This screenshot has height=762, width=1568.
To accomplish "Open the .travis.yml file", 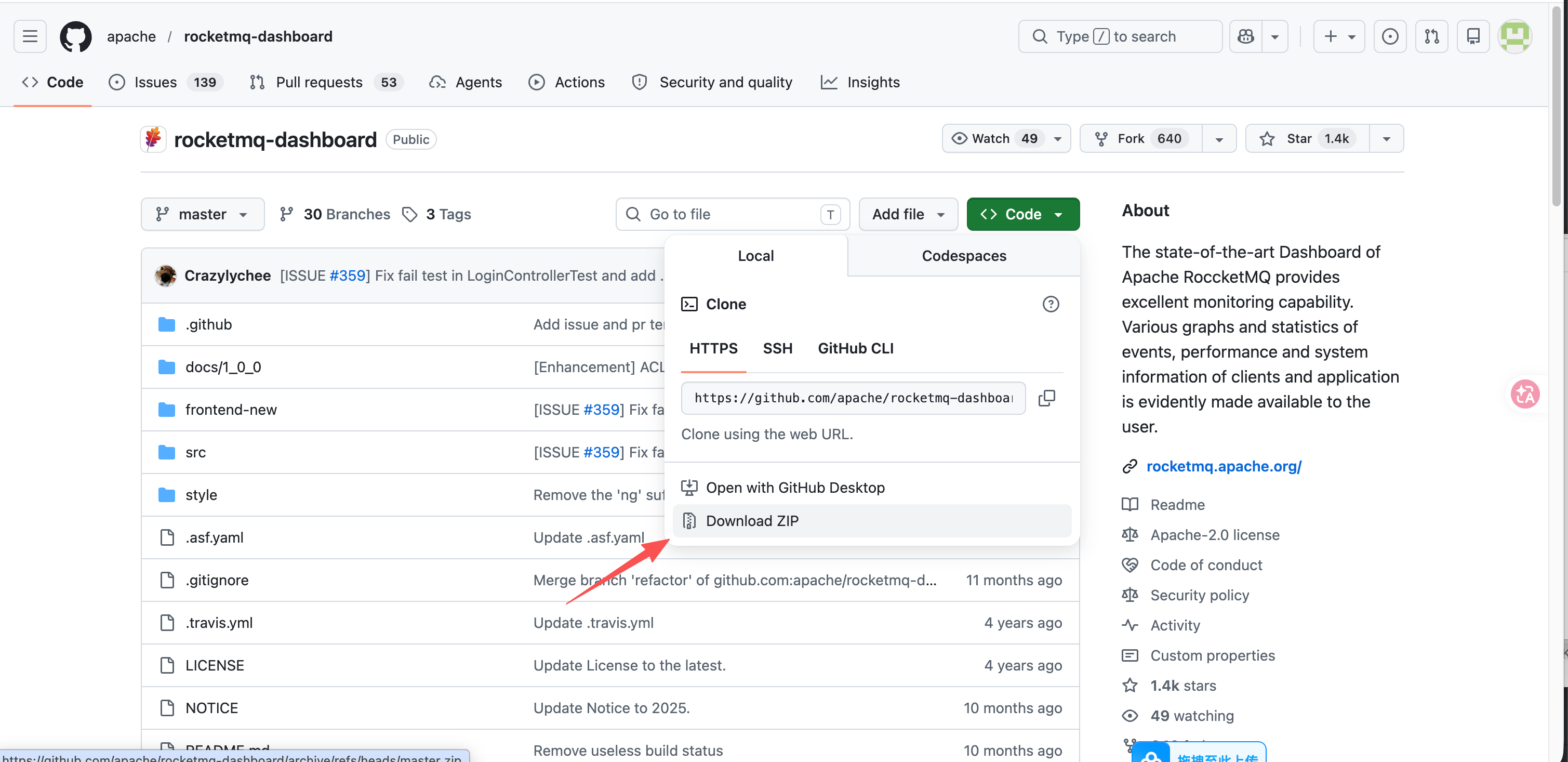I will [x=219, y=623].
